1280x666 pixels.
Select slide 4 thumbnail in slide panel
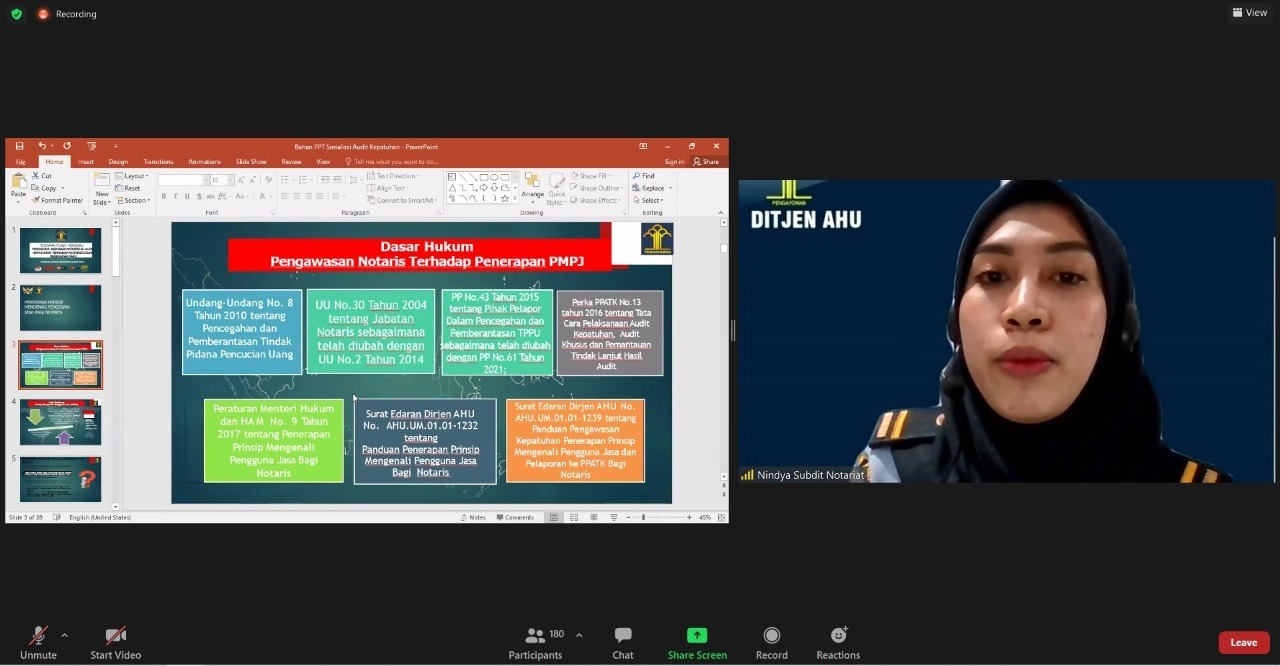(x=60, y=422)
